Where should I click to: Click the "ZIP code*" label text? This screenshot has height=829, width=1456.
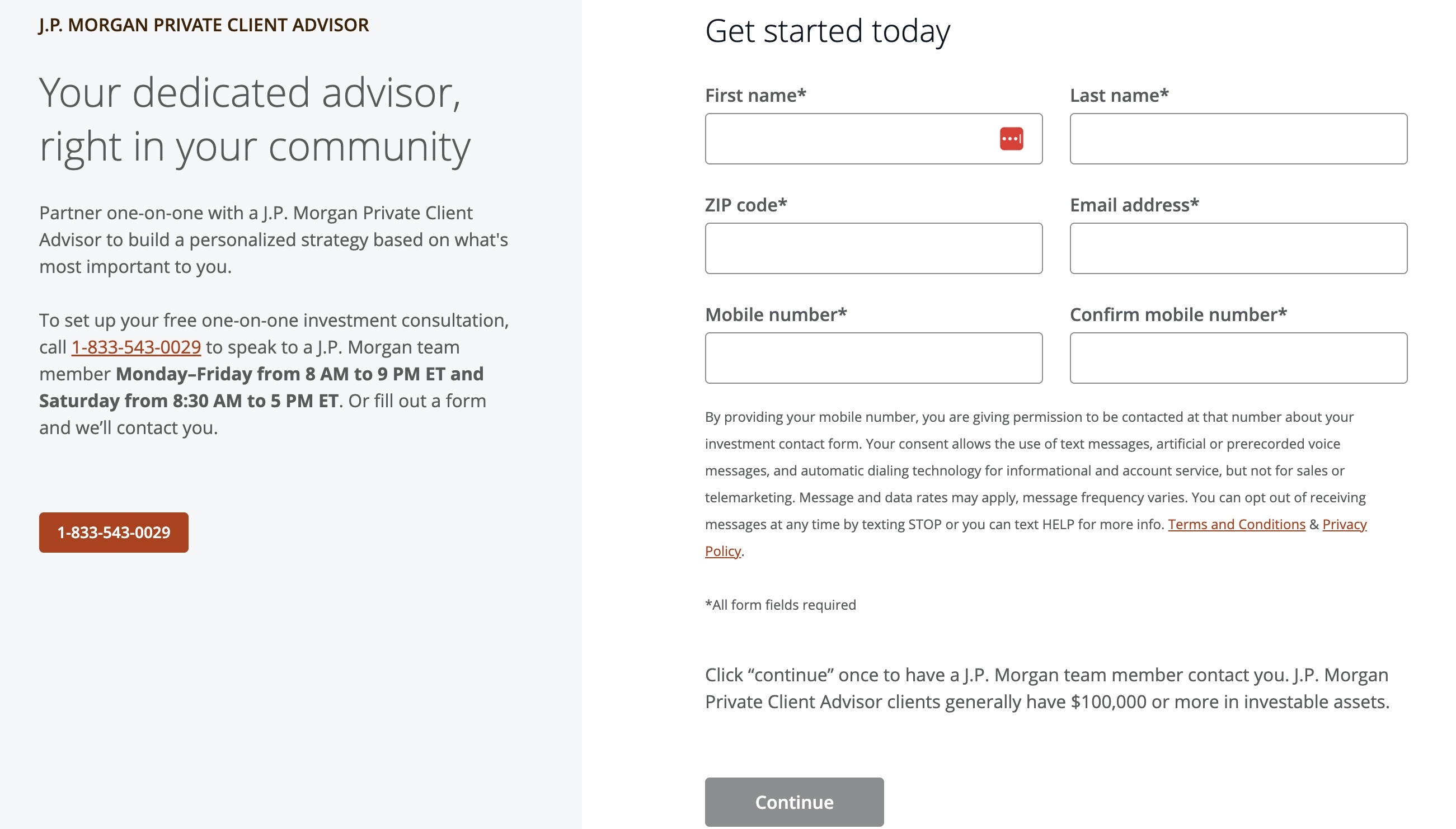tap(745, 205)
